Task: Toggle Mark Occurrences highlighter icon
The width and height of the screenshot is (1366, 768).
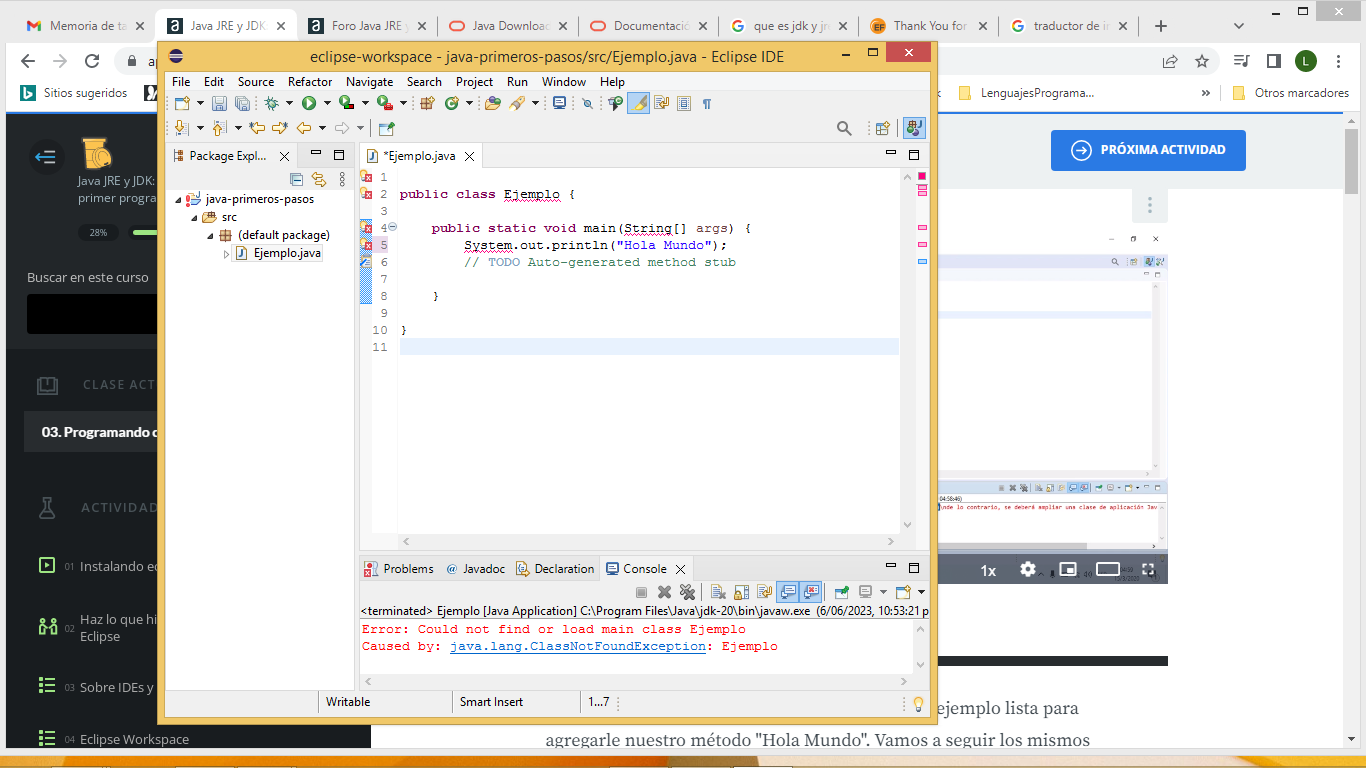Action: tap(639, 103)
